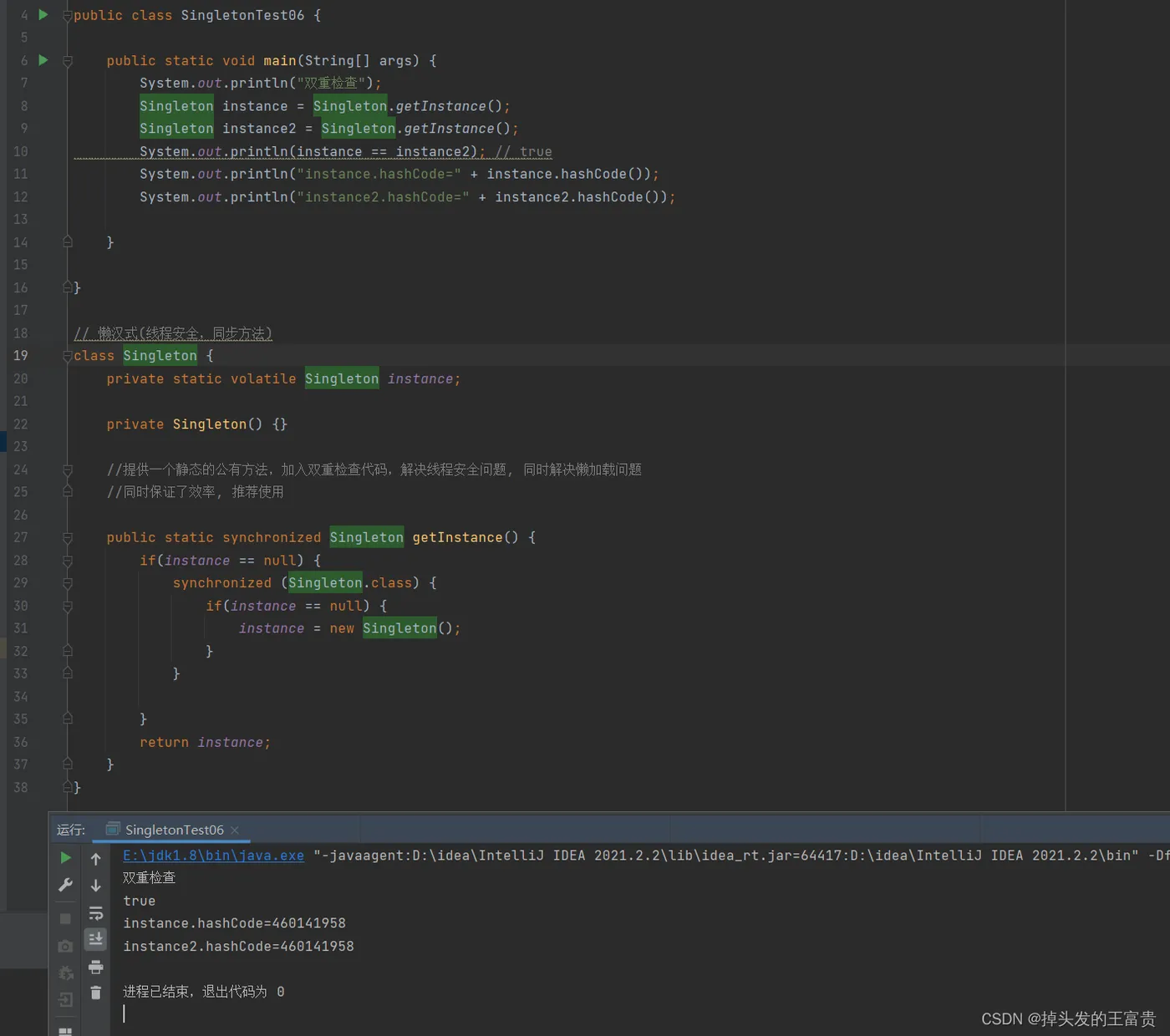Click the exit icon in run toolbar
This screenshot has height=1036, width=1170.
[x=66, y=1000]
